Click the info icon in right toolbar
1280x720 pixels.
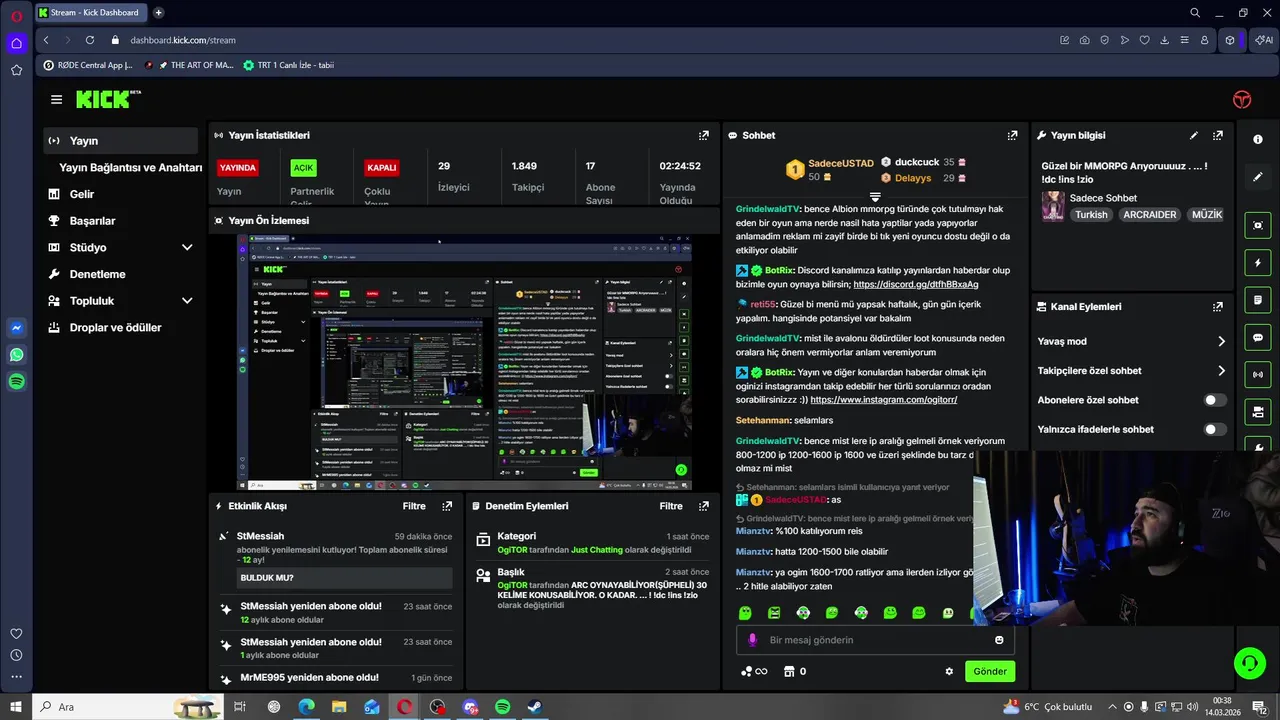click(1258, 139)
